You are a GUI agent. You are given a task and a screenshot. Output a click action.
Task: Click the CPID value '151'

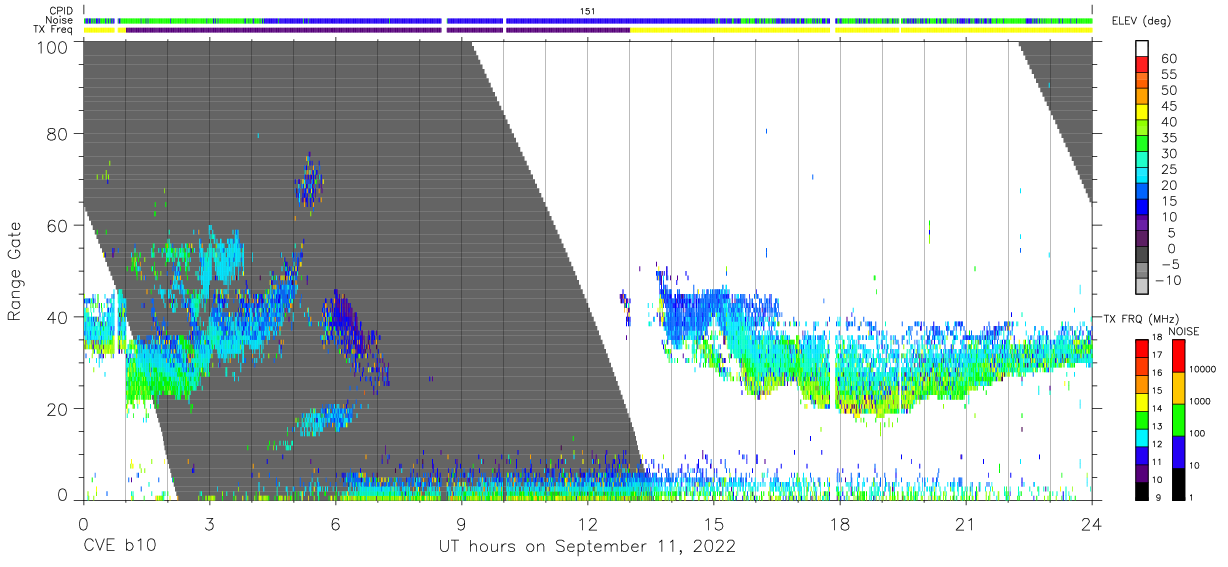(588, 10)
